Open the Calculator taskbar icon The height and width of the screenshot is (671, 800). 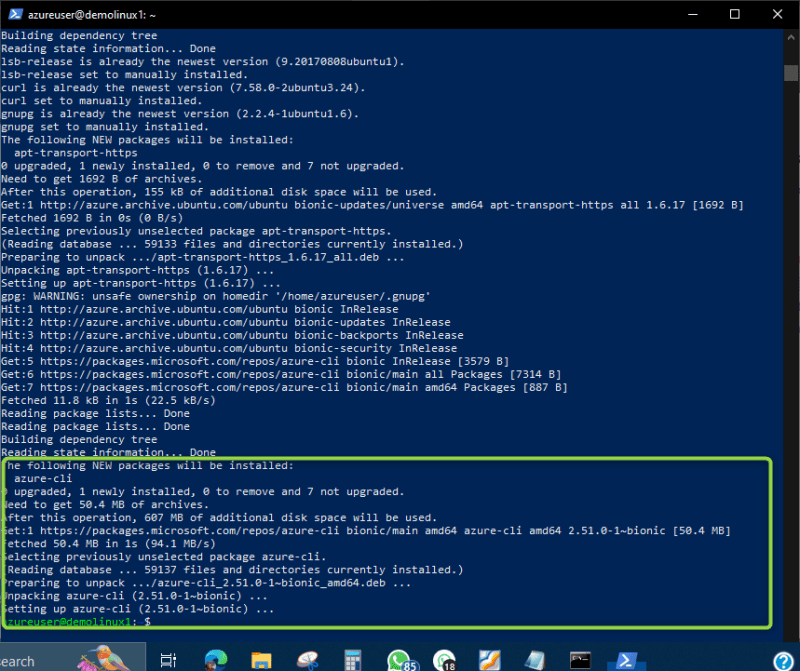point(353,660)
